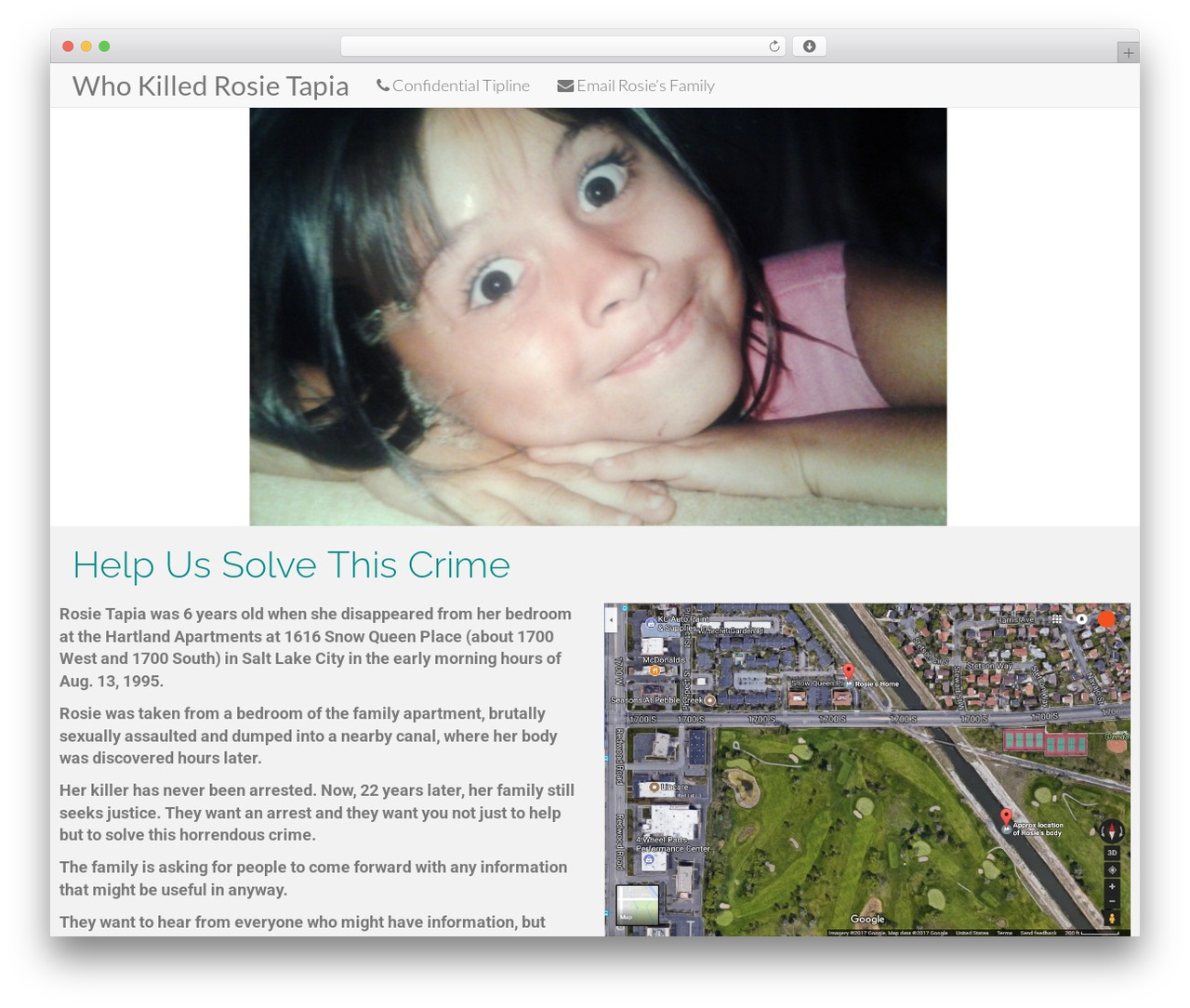The width and height of the screenshot is (1190, 1008).
Task: Click the Seasons At Pebble Creek marker
Action: click(x=710, y=699)
